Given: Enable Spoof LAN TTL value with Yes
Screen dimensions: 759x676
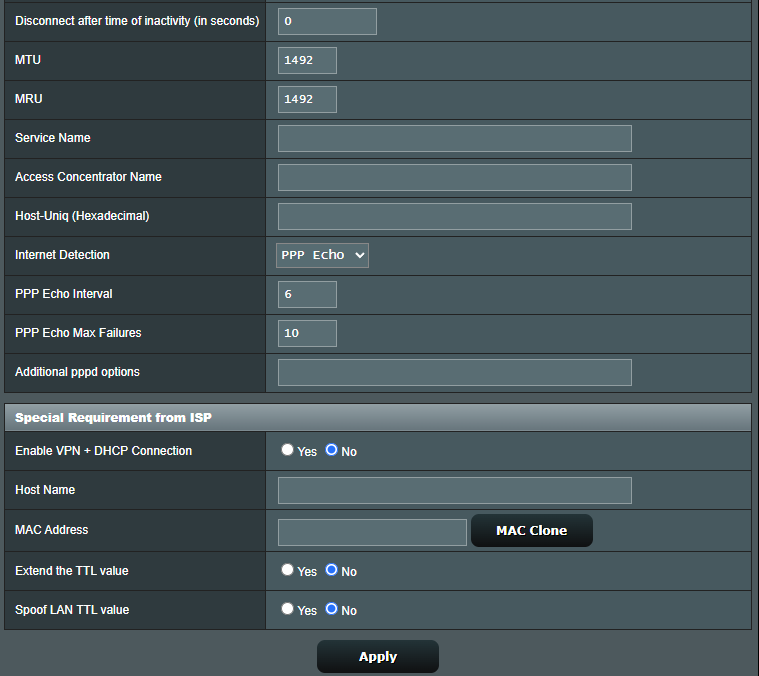Looking at the screenshot, I should 288,610.
